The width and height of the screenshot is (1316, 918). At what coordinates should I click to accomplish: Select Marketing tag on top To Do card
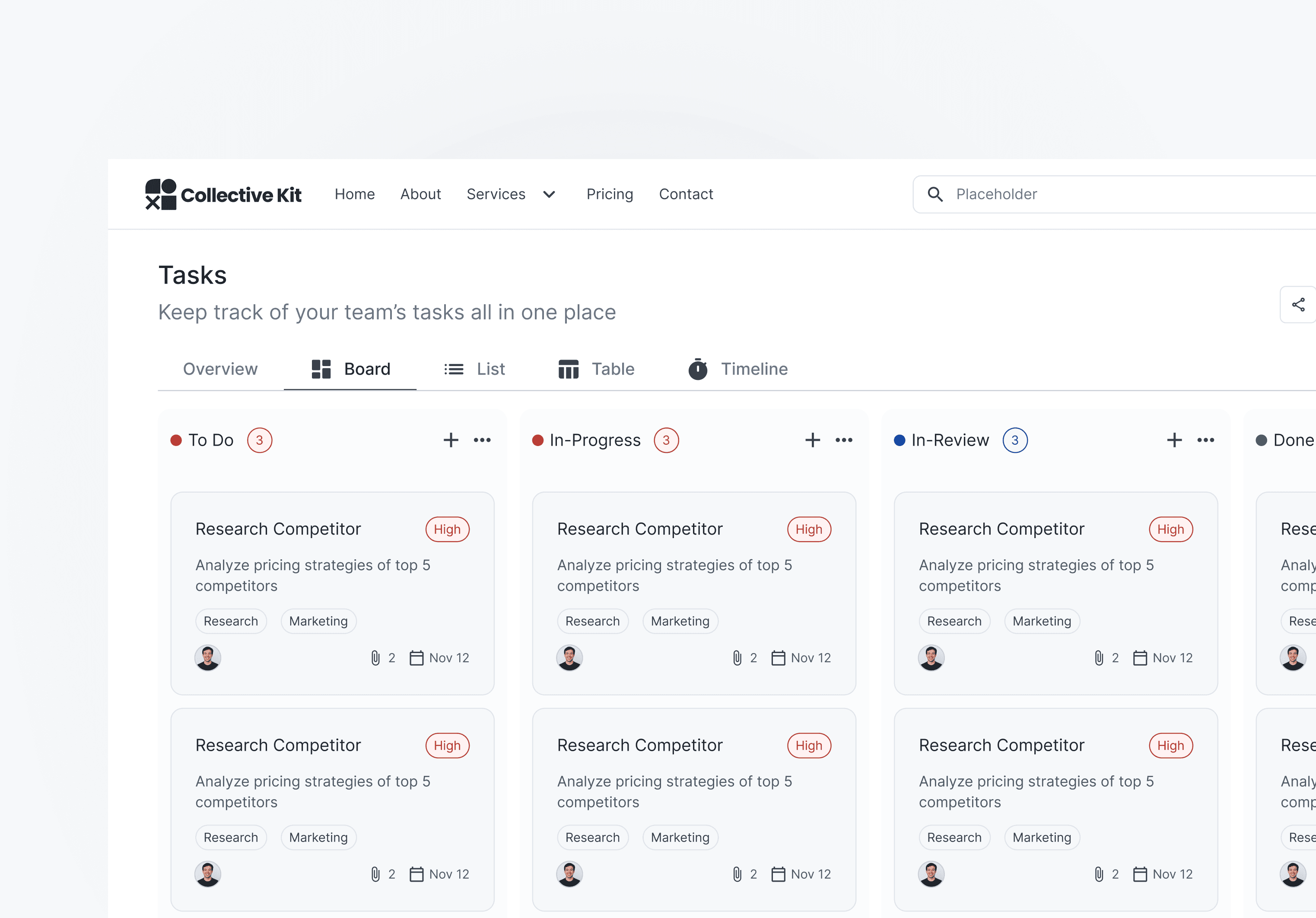pyautogui.click(x=319, y=622)
